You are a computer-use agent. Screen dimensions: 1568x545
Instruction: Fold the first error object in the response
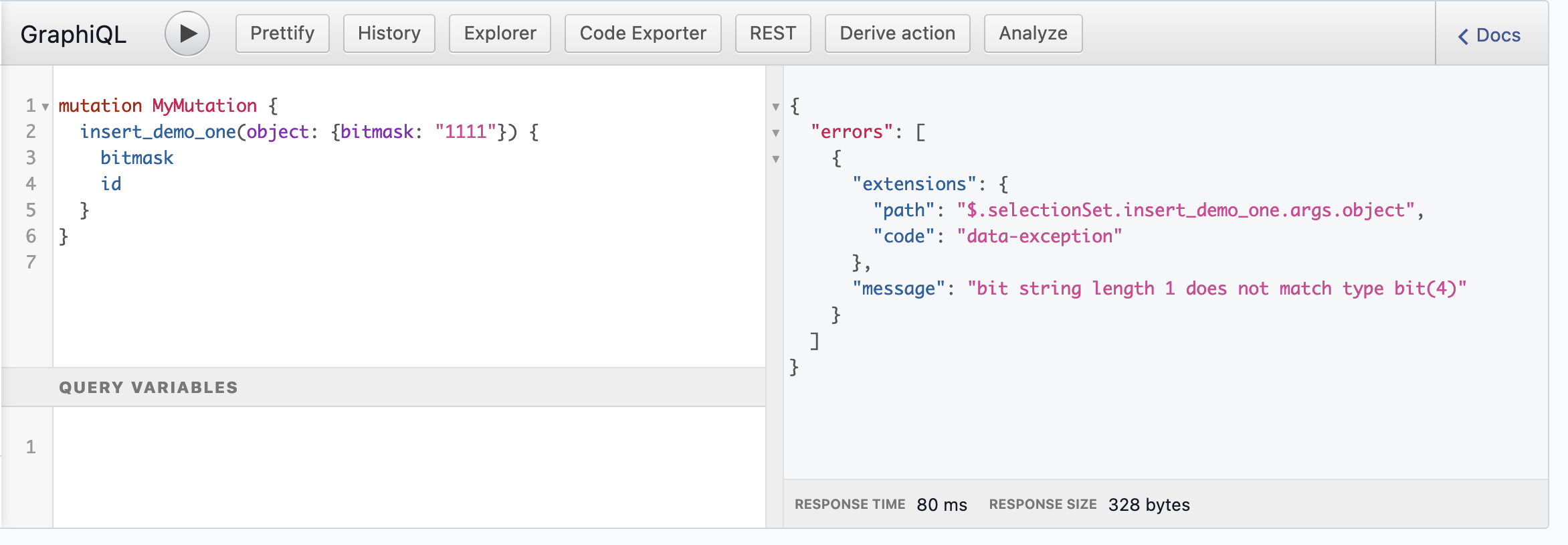pos(776,159)
